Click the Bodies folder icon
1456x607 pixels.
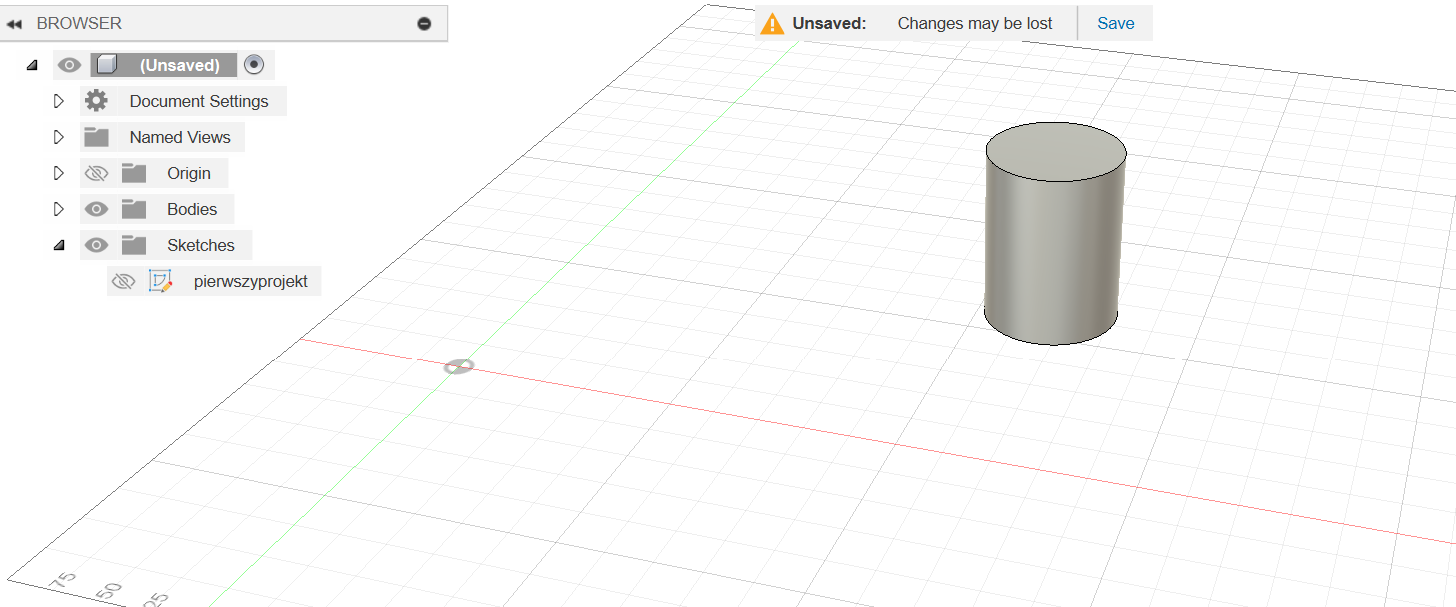[x=134, y=209]
